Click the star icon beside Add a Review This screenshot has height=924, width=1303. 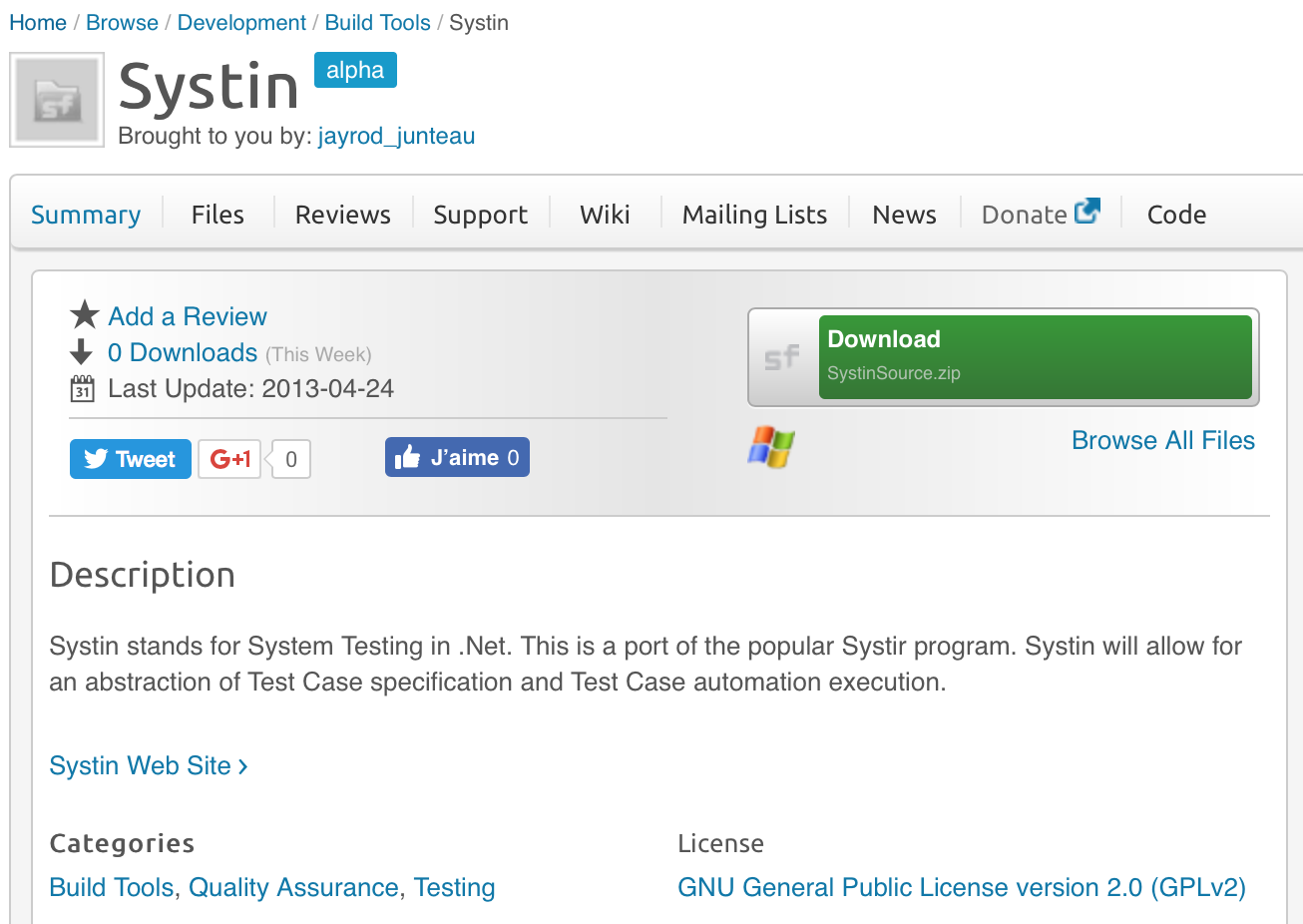click(84, 313)
